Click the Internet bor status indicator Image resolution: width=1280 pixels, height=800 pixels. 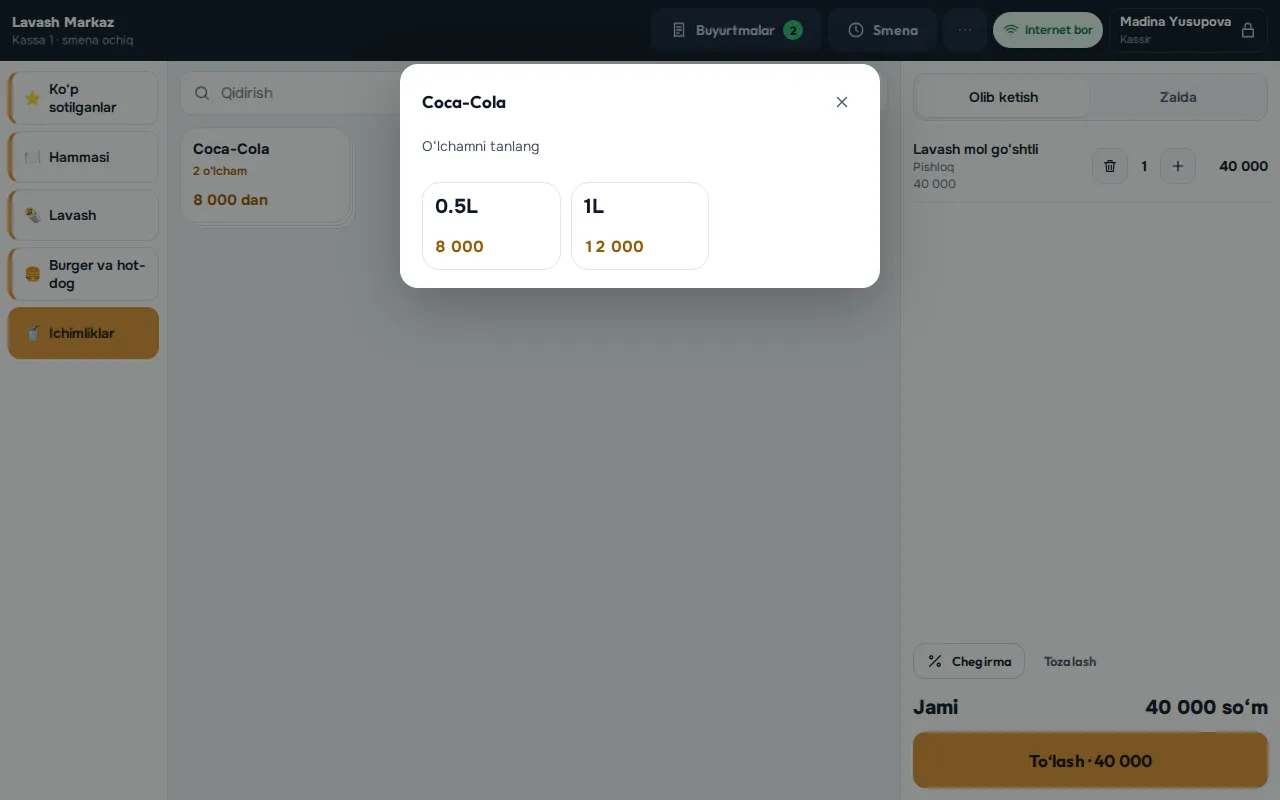(1048, 30)
